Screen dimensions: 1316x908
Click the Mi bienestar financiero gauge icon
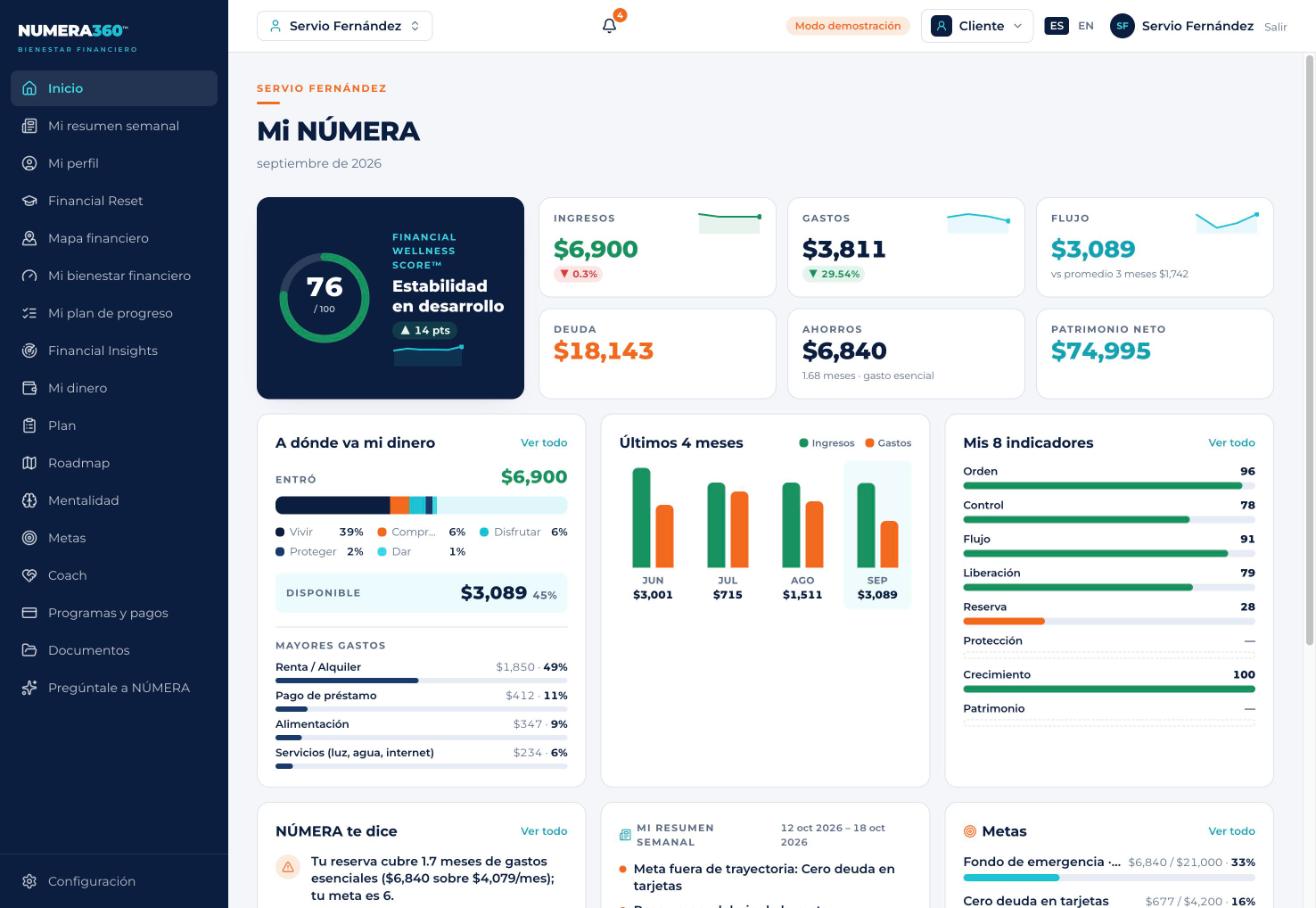click(x=29, y=276)
